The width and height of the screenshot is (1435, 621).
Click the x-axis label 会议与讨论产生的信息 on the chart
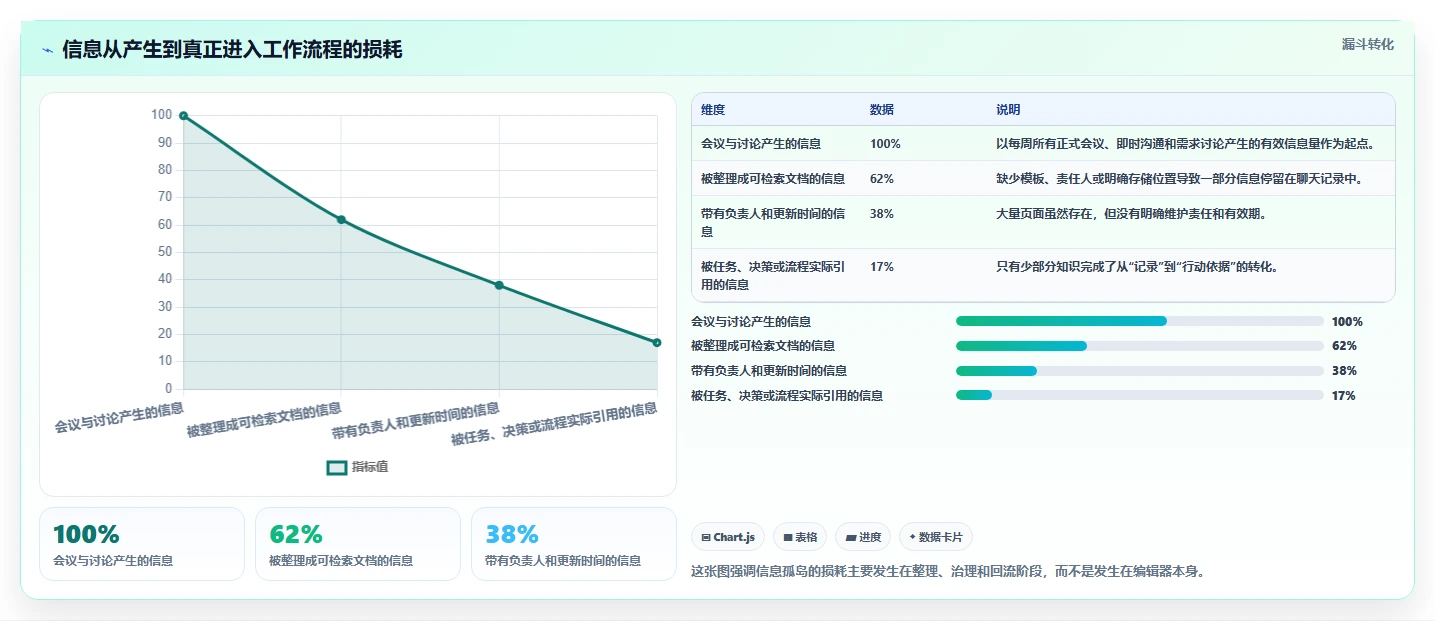[x=119, y=417]
